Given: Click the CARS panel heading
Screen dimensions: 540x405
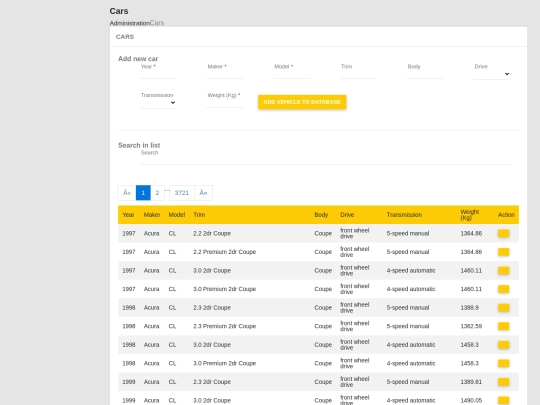Looking at the screenshot, I should coord(125,37).
